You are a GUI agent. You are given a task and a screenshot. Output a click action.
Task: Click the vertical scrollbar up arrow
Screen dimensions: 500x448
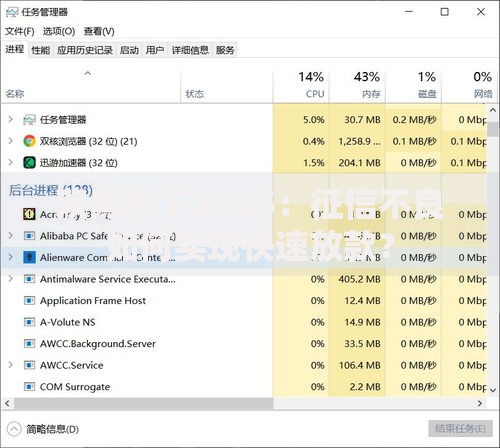pyautogui.click(x=493, y=110)
